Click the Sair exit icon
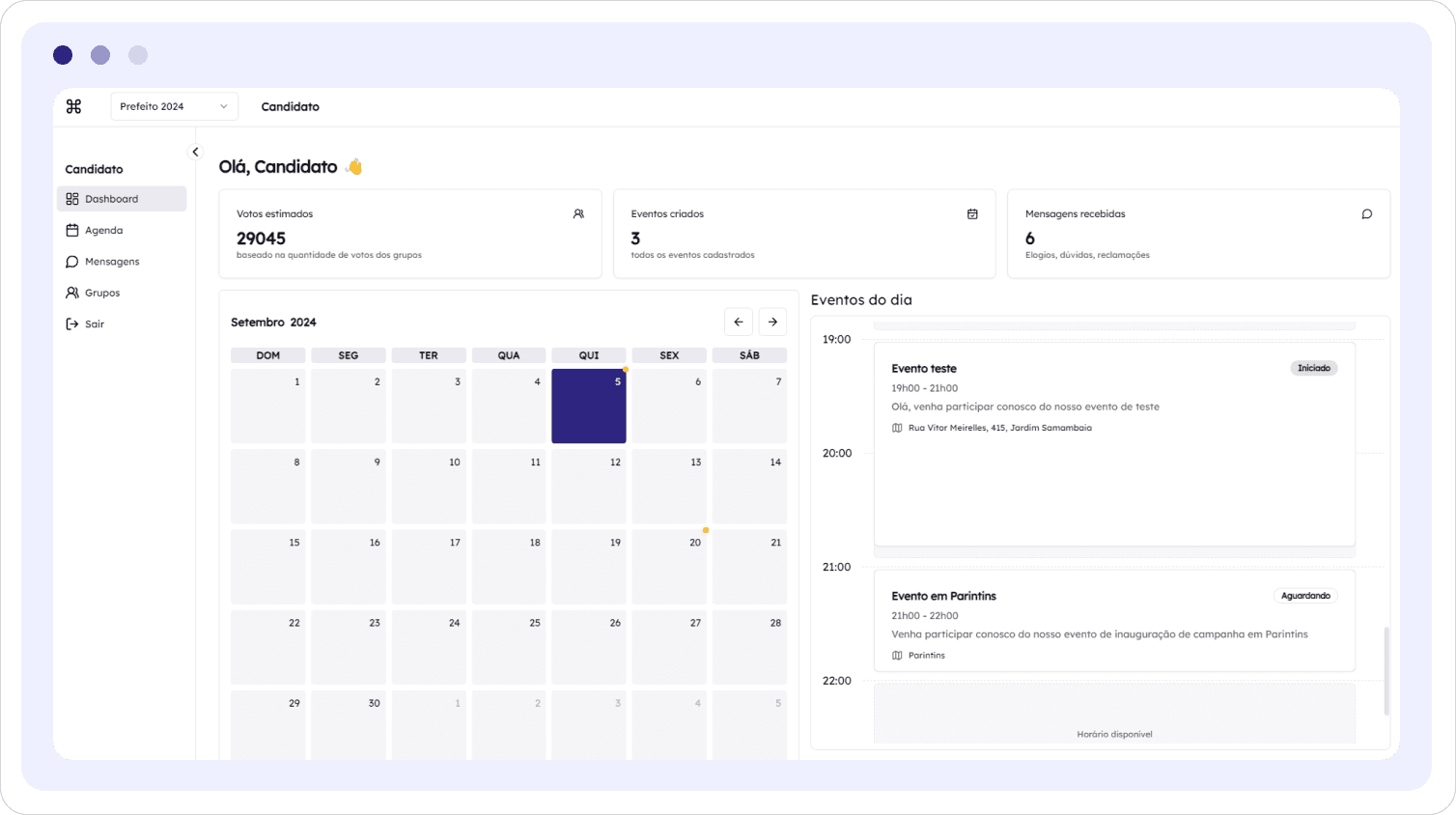This screenshot has height=815, width=1456. [72, 323]
